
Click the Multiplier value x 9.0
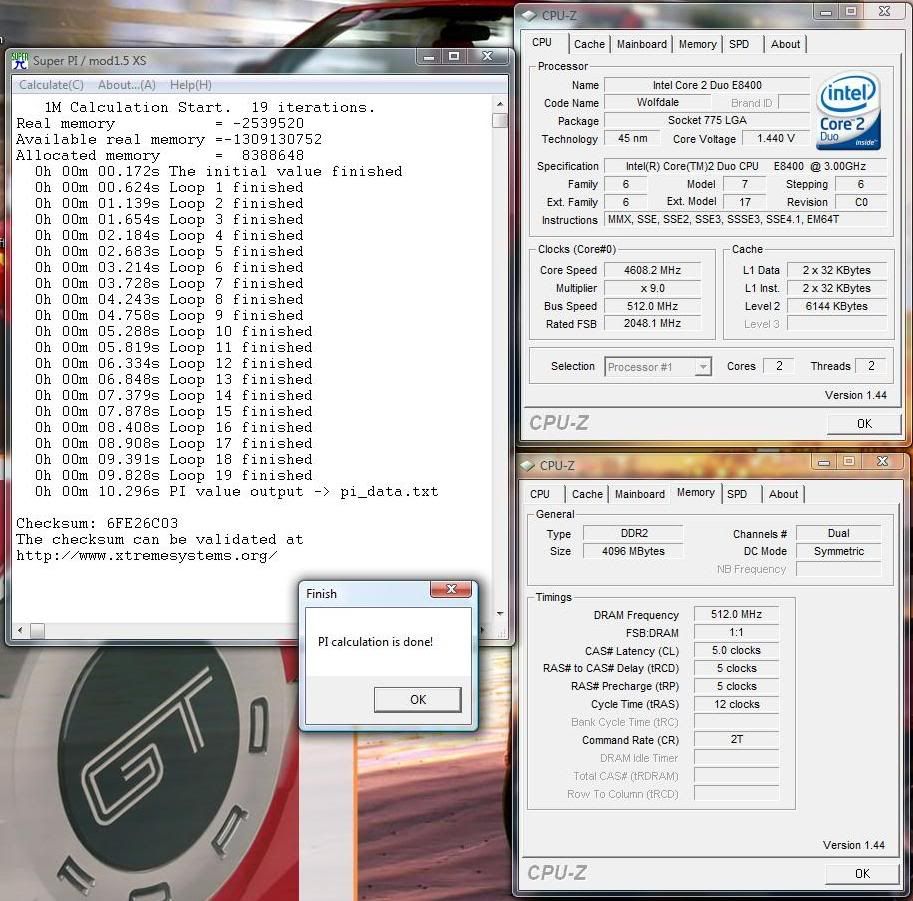pos(652,288)
